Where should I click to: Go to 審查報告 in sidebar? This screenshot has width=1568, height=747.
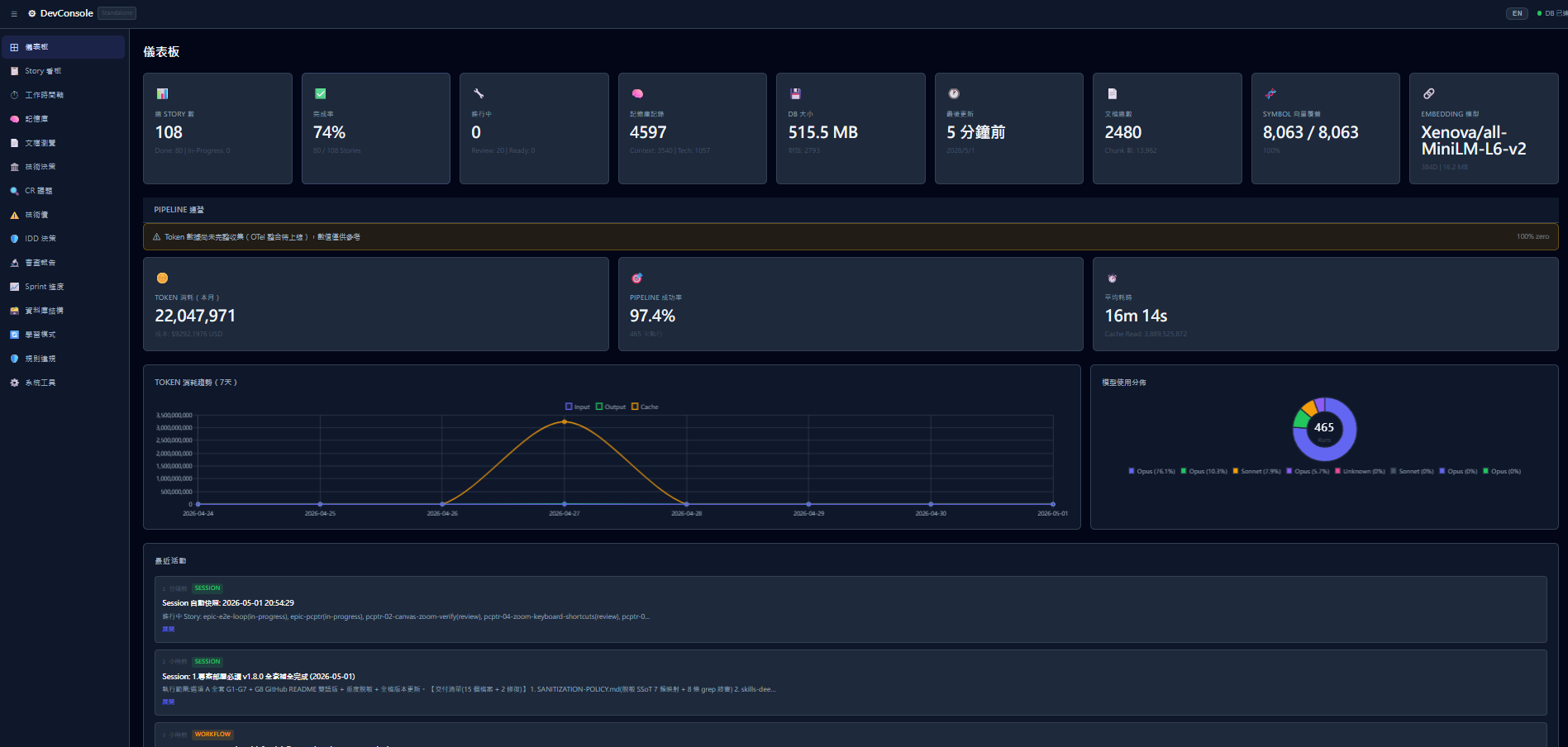(64, 263)
